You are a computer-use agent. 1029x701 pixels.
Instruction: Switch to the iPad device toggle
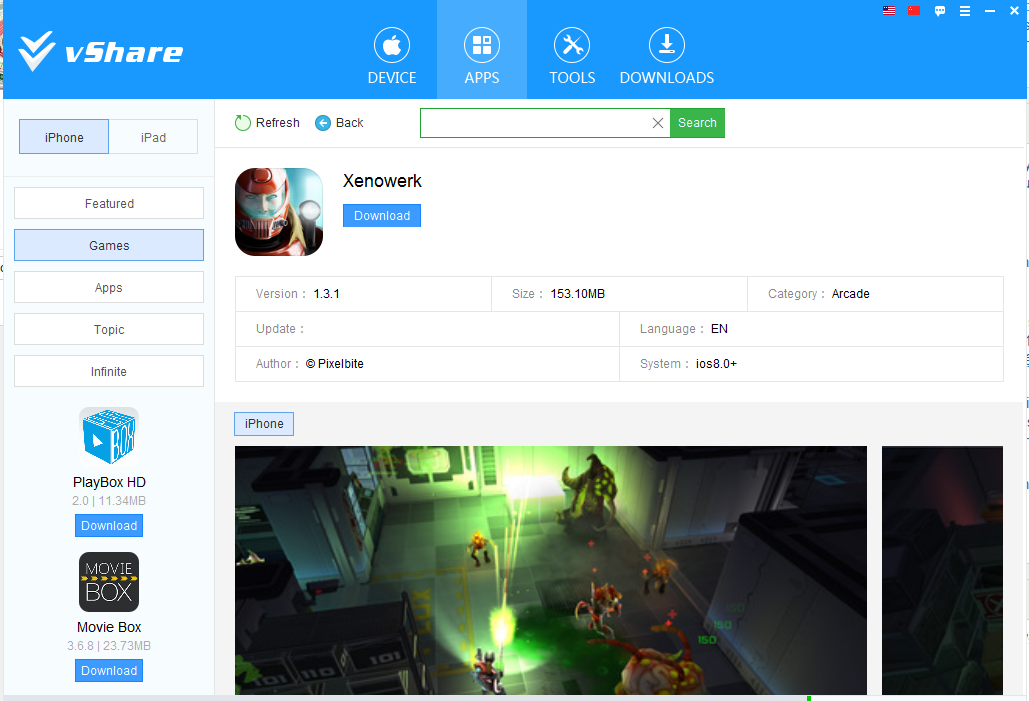(153, 137)
